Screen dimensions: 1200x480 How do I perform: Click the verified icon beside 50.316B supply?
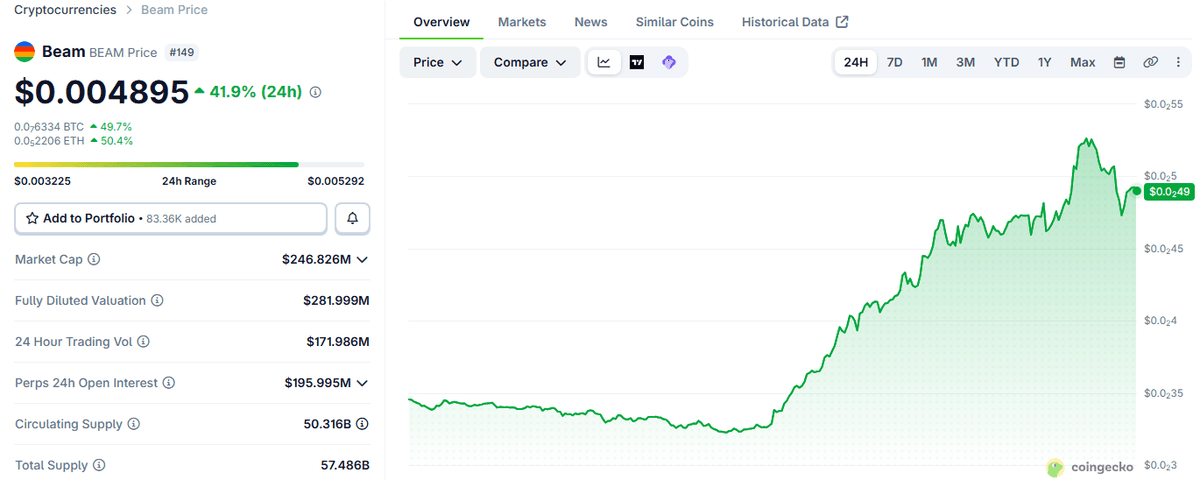tap(362, 424)
